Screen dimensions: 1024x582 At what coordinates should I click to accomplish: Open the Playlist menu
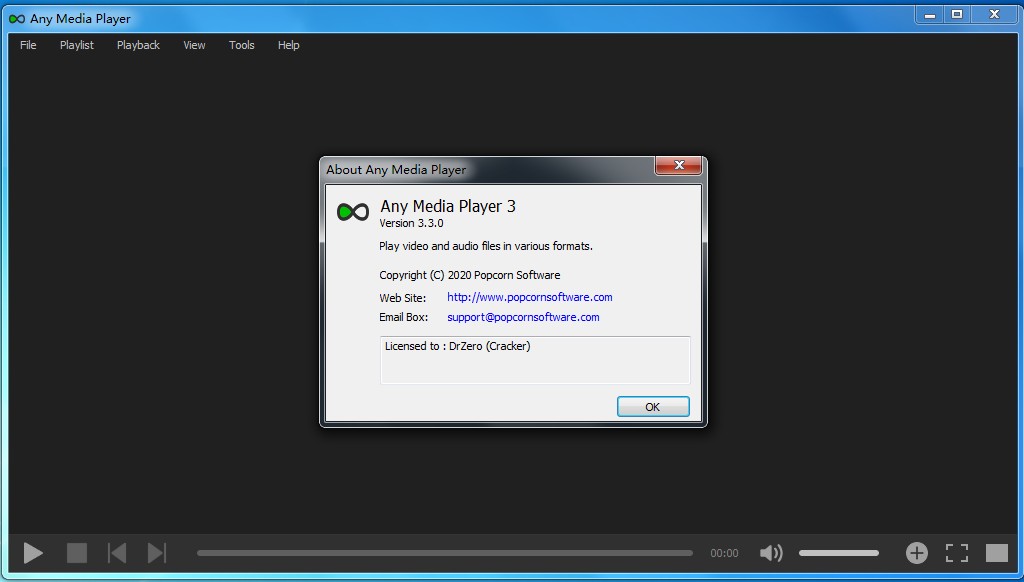coord(77,45)
